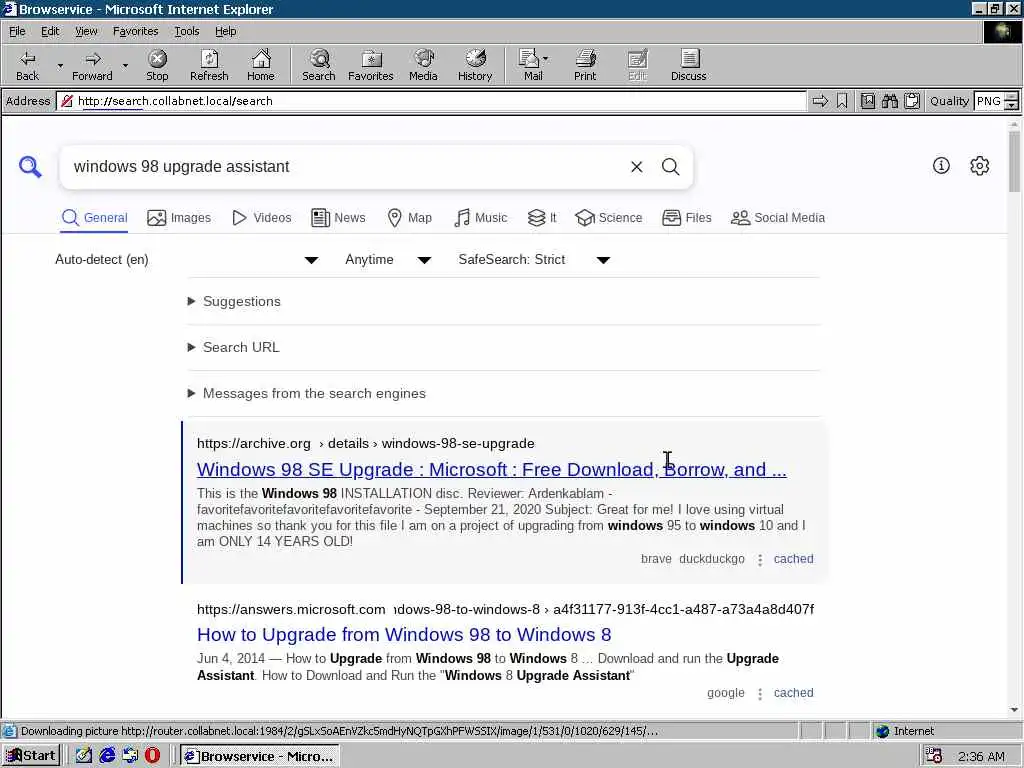Click the Start button
This screenshot has width=1024, height=768.
pos(31,756)
